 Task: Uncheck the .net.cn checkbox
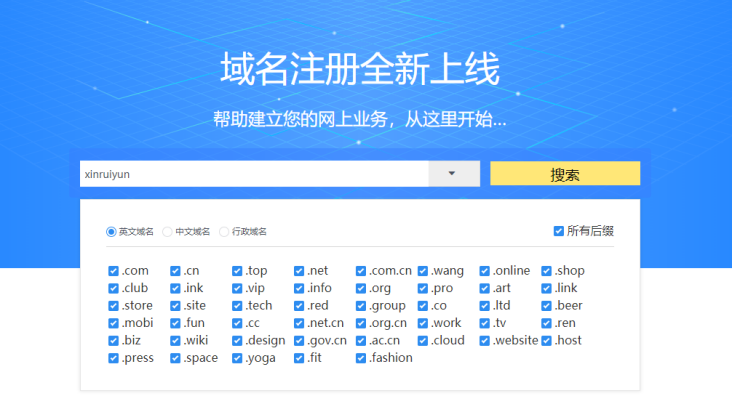coord(299,323)
